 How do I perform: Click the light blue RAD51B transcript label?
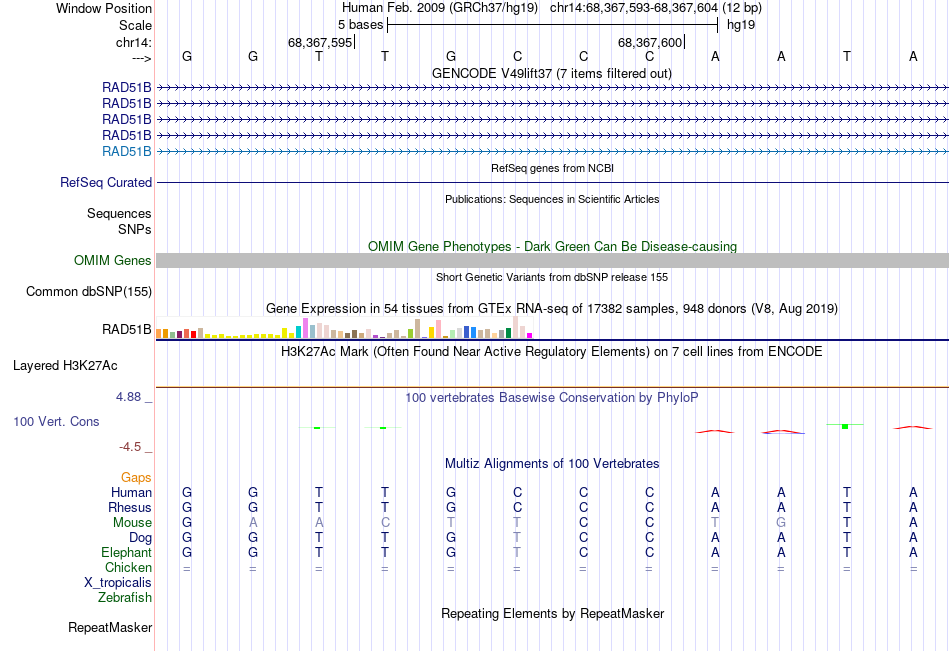[x=127, y=152]
